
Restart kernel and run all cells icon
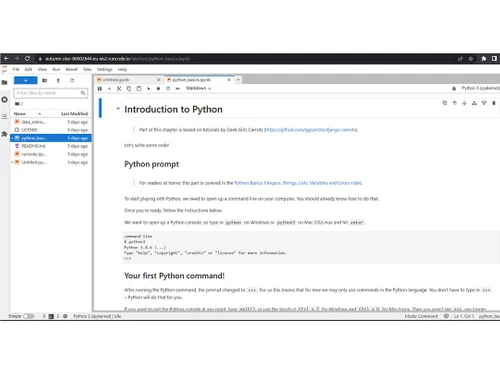point(178,88)
